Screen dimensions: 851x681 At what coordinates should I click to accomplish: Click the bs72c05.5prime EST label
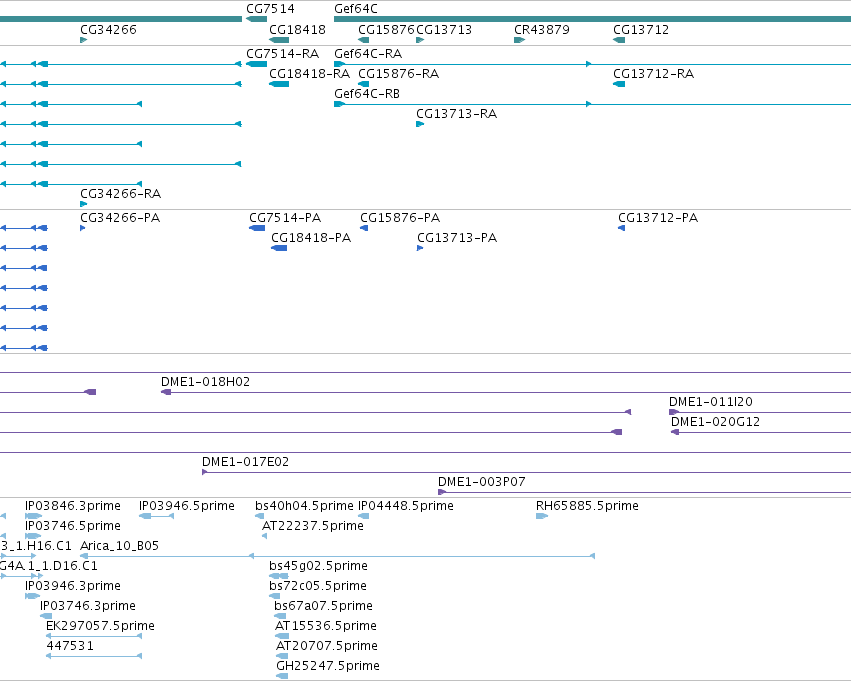(x=318, y=586)
